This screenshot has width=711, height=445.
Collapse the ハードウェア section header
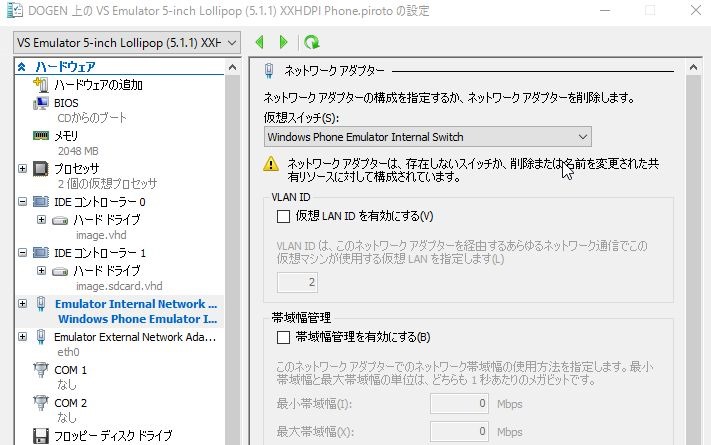click(x=22, y=66)
